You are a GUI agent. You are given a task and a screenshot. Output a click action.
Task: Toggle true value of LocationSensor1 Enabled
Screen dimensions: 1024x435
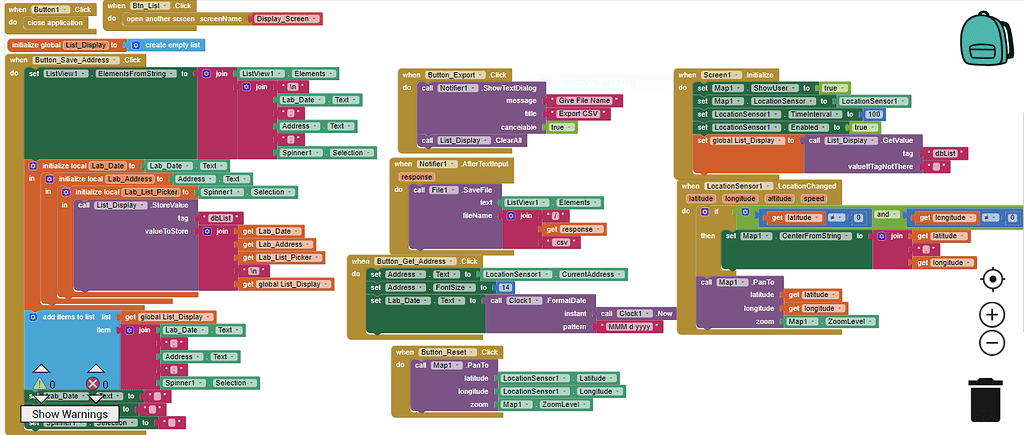click(859, 127)
